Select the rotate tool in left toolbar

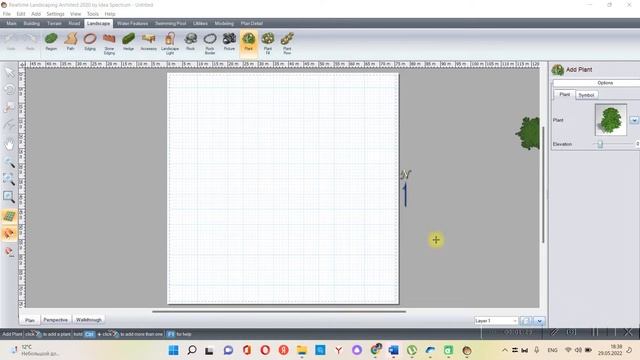[x=9, y=89]
